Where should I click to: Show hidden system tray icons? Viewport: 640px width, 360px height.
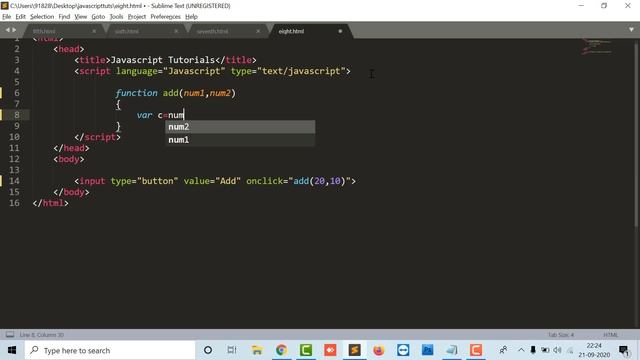521,350
